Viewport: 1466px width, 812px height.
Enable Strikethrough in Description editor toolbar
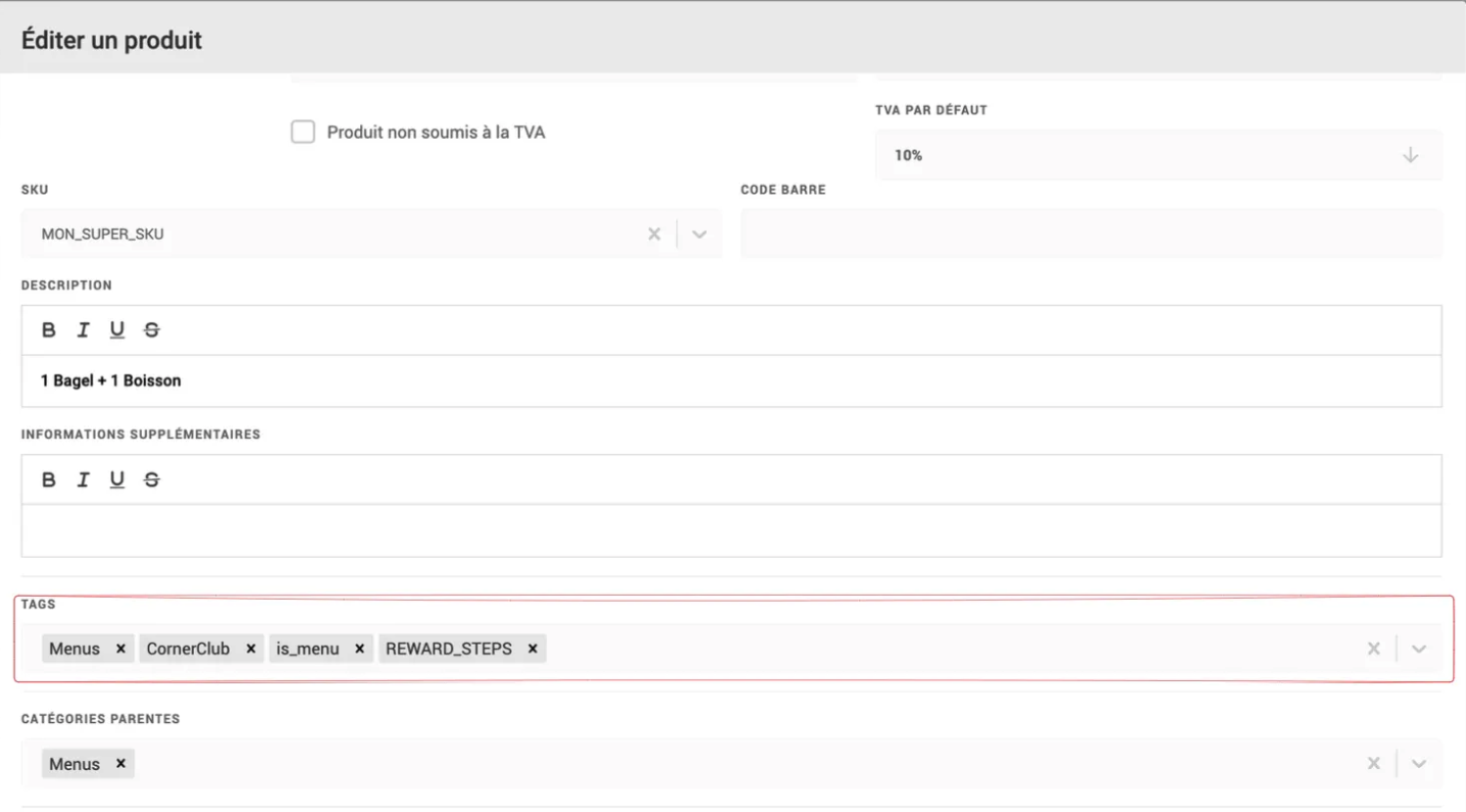click(152, 330)
